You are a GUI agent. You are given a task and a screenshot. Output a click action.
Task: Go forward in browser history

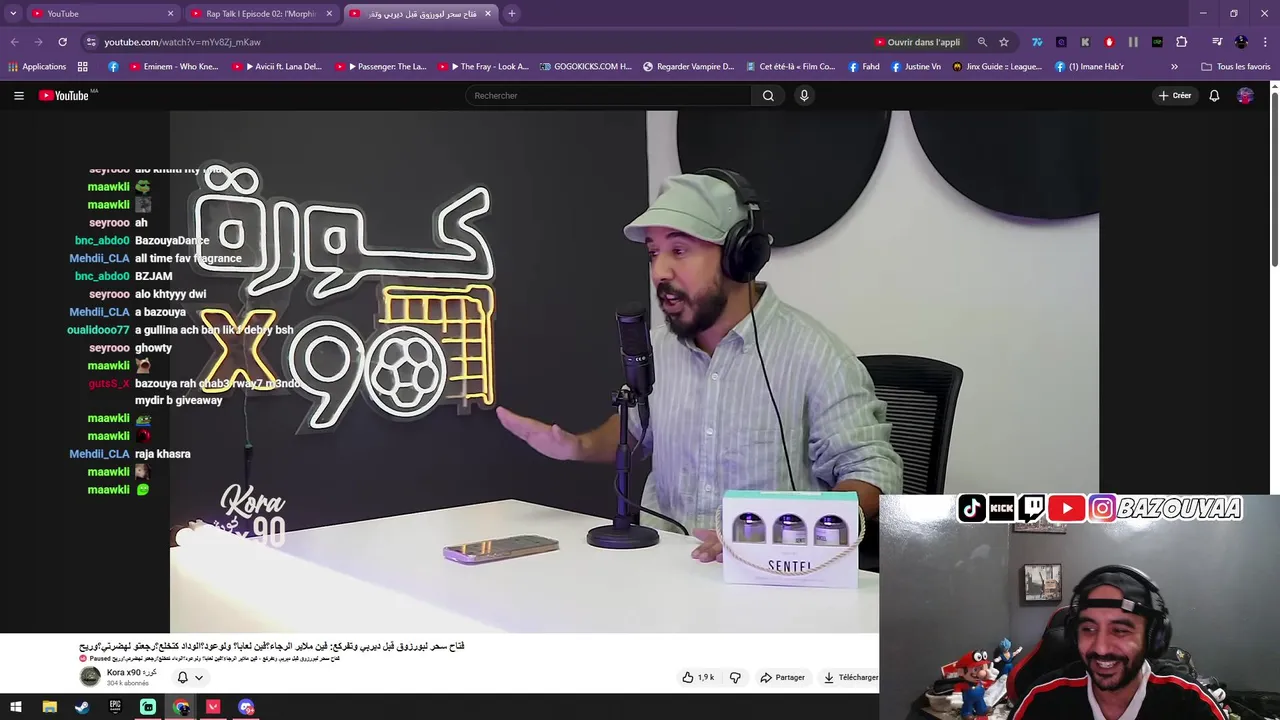pos(38,42)
